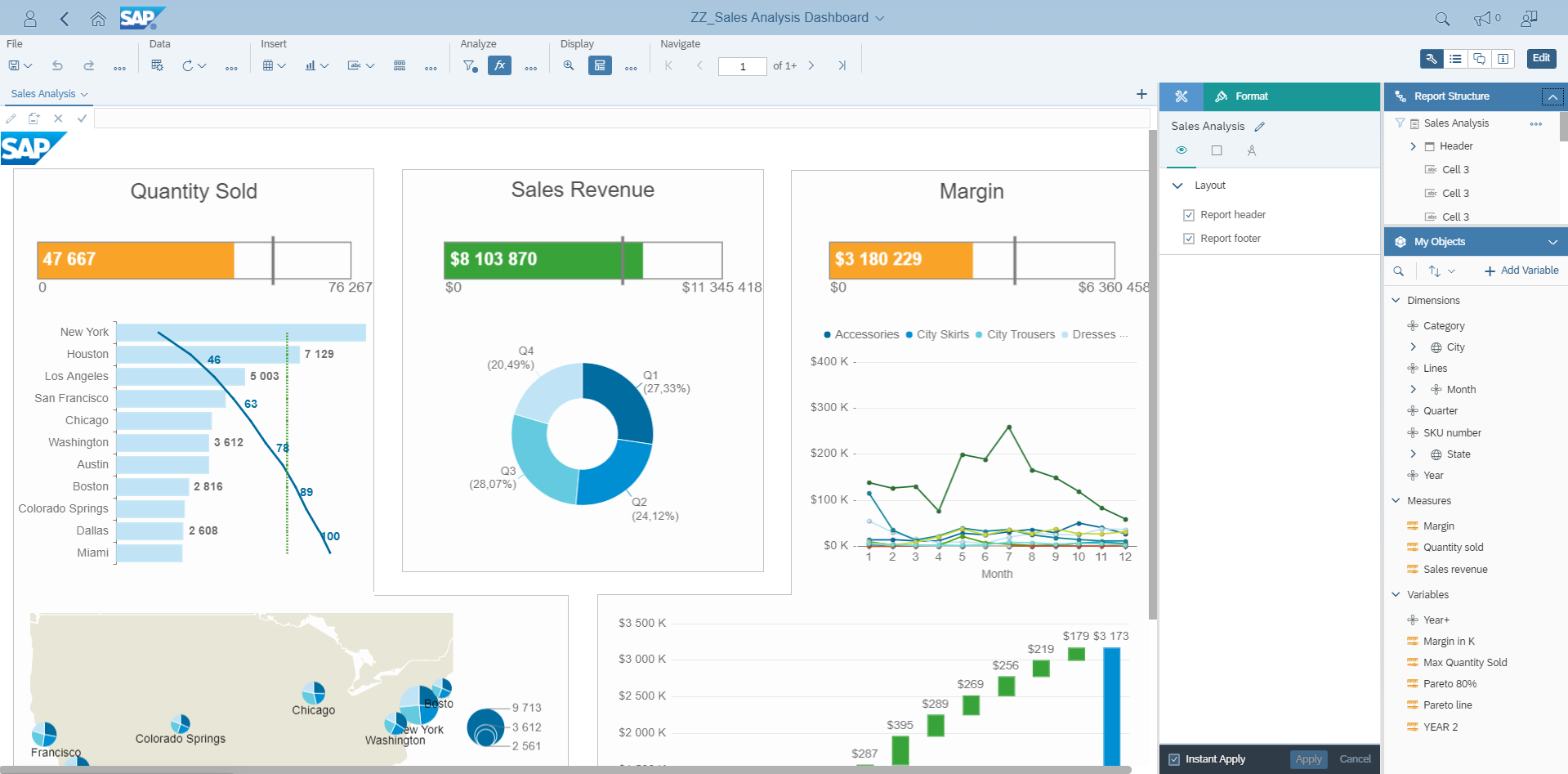Enable the Report header checkbox
Screen dimensions: 1568x774
point(1190,214)
